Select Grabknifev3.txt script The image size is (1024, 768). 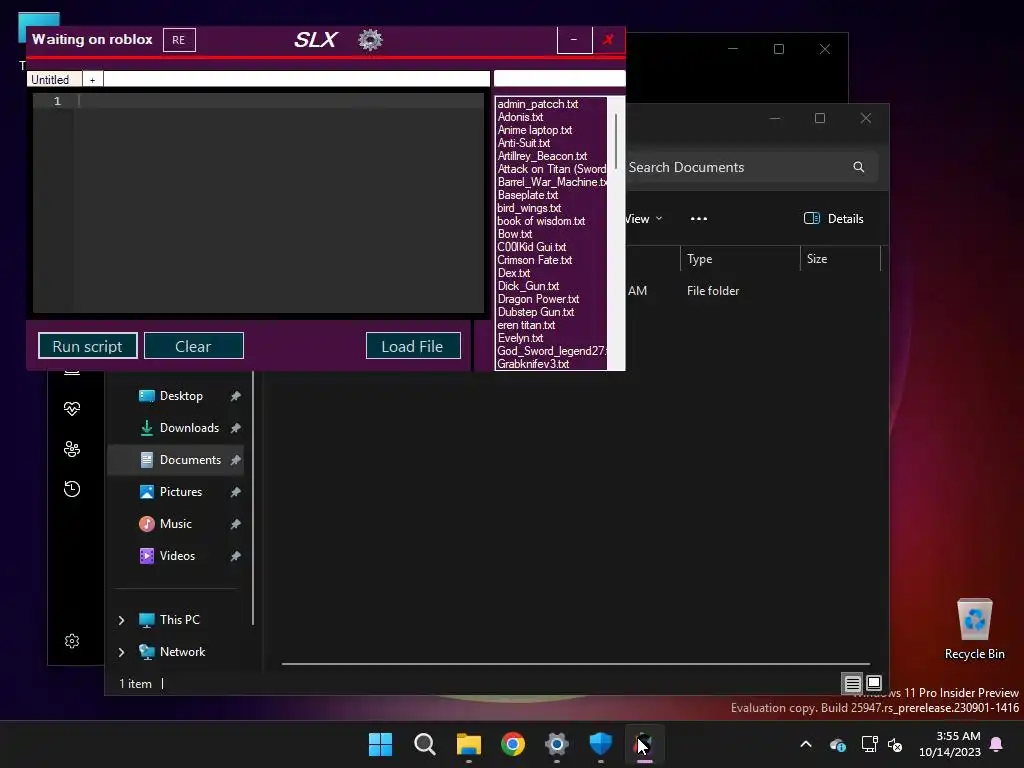tap(533, 364)
